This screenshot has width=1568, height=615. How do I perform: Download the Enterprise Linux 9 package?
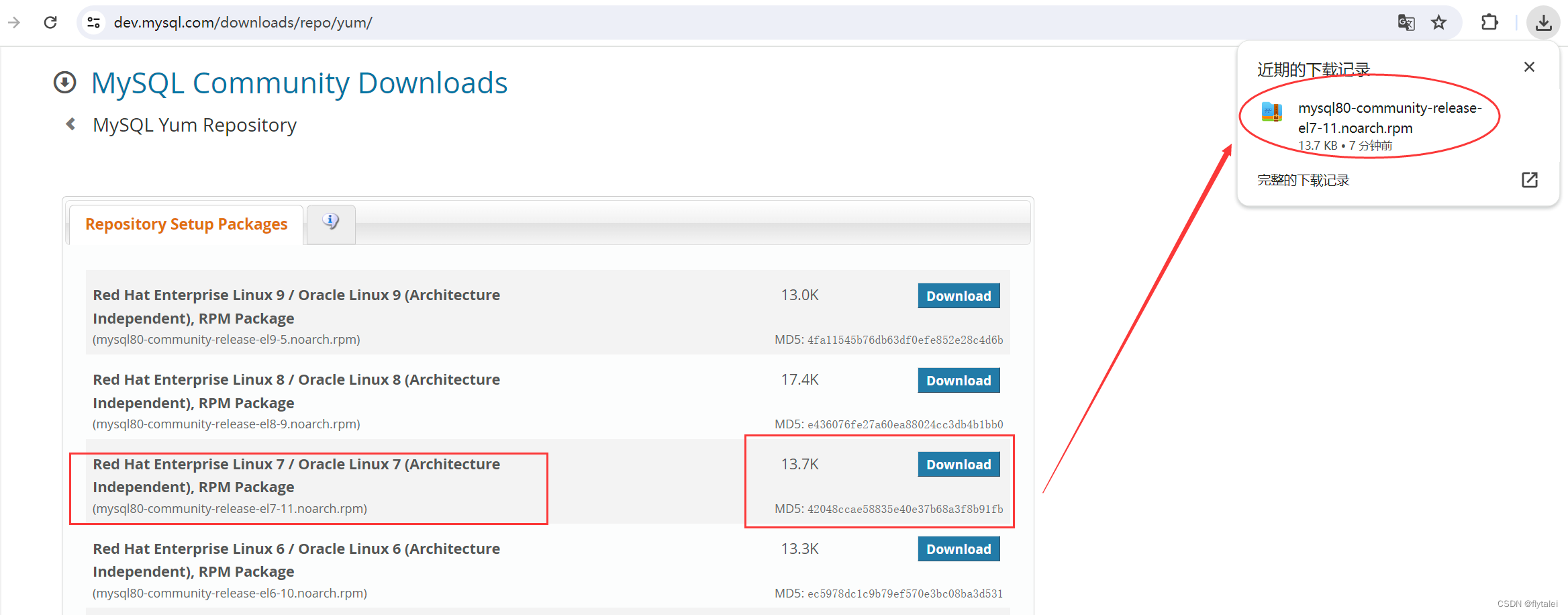[959, 296]
